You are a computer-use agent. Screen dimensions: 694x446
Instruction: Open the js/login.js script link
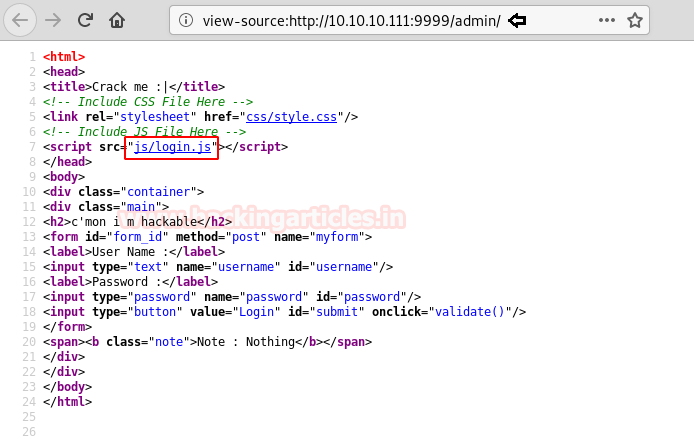pos(173,147)
